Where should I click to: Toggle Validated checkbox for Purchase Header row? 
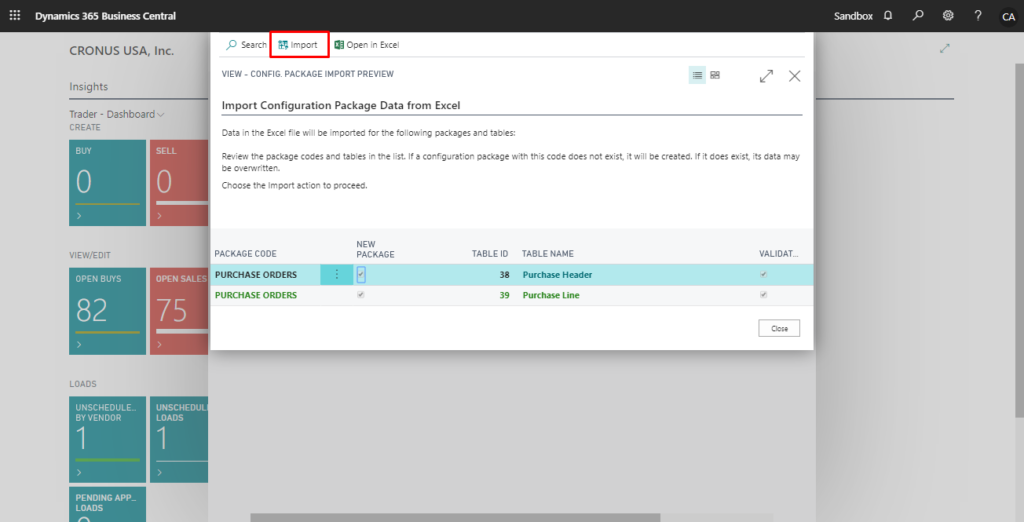point(763,274)
